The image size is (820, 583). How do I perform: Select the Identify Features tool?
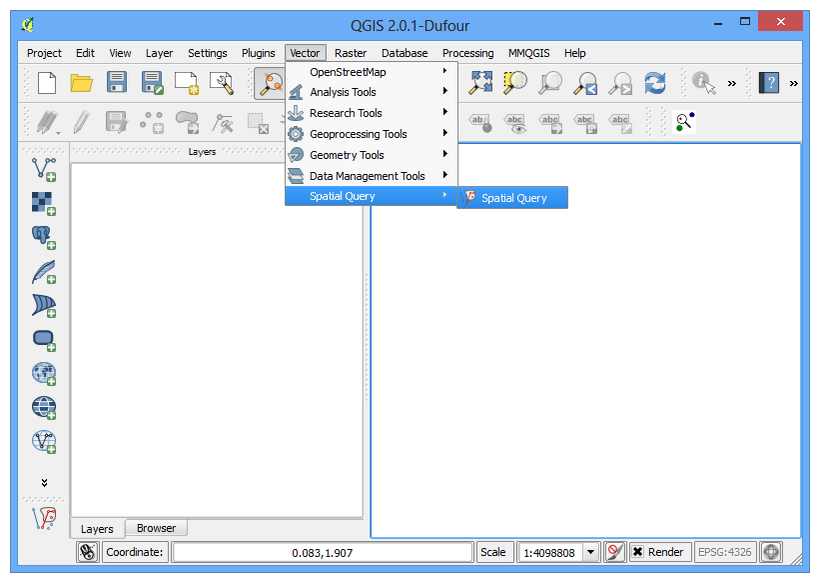coord(703,83)
